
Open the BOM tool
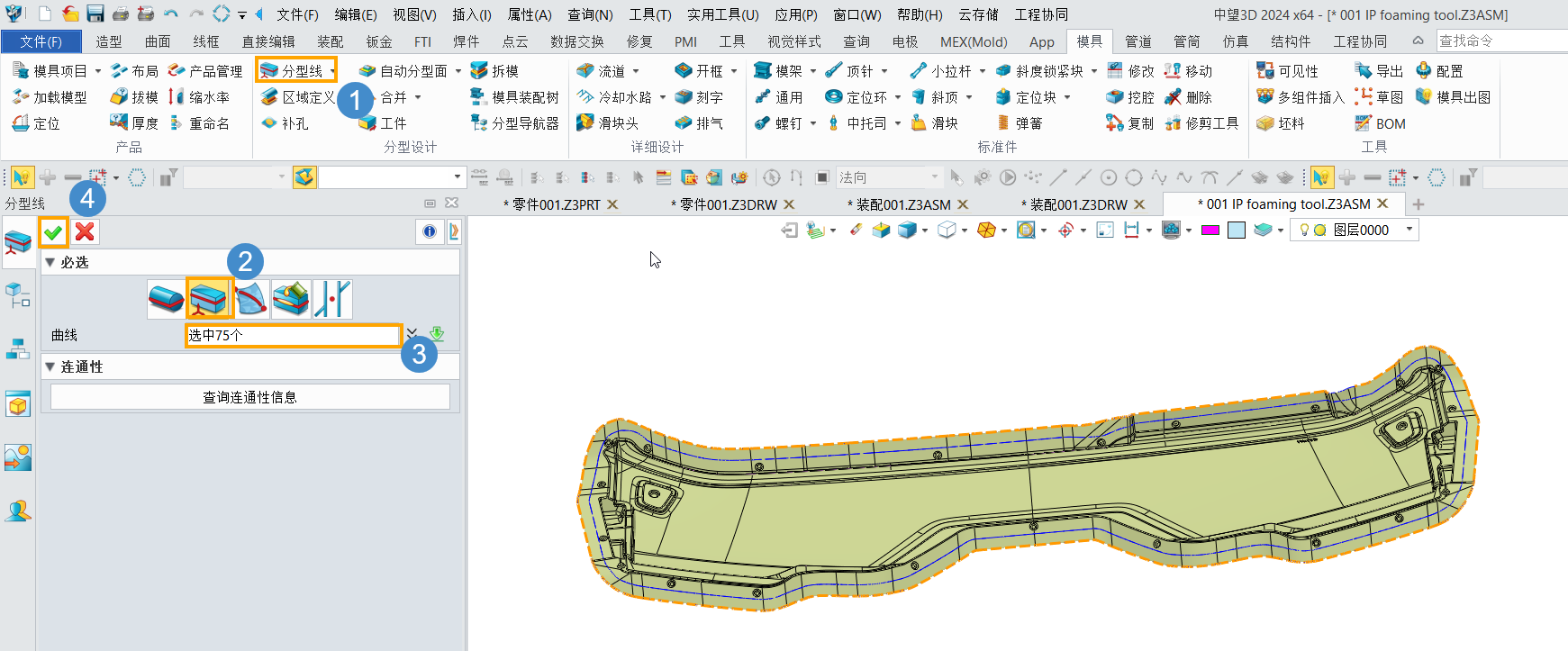click(x=1381, y=123)
